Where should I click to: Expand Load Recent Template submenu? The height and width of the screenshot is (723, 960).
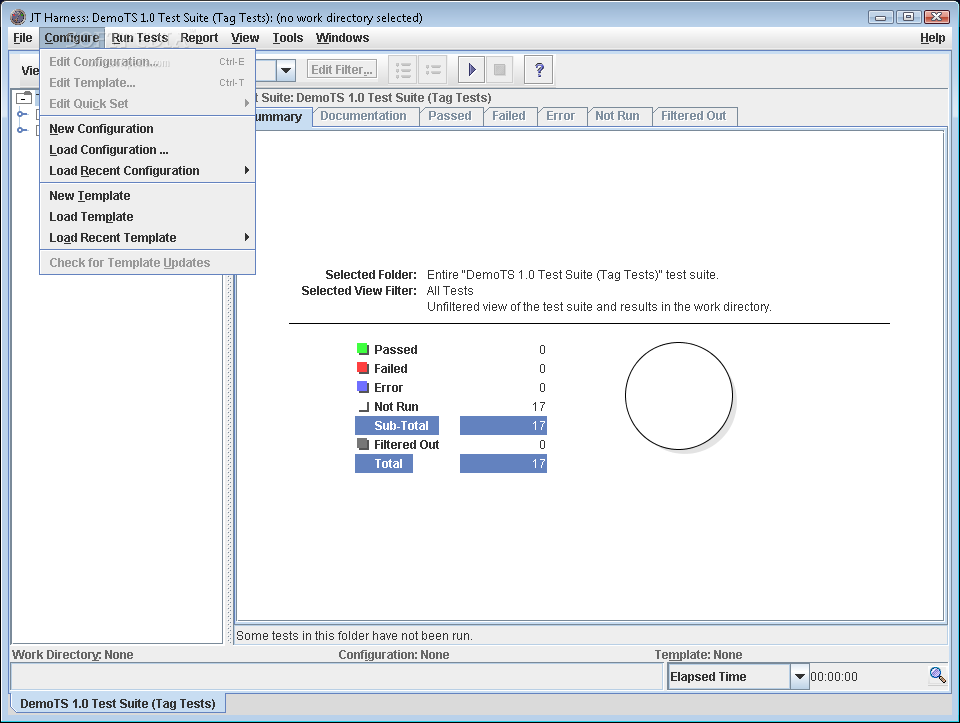click(x=148, y=238)
